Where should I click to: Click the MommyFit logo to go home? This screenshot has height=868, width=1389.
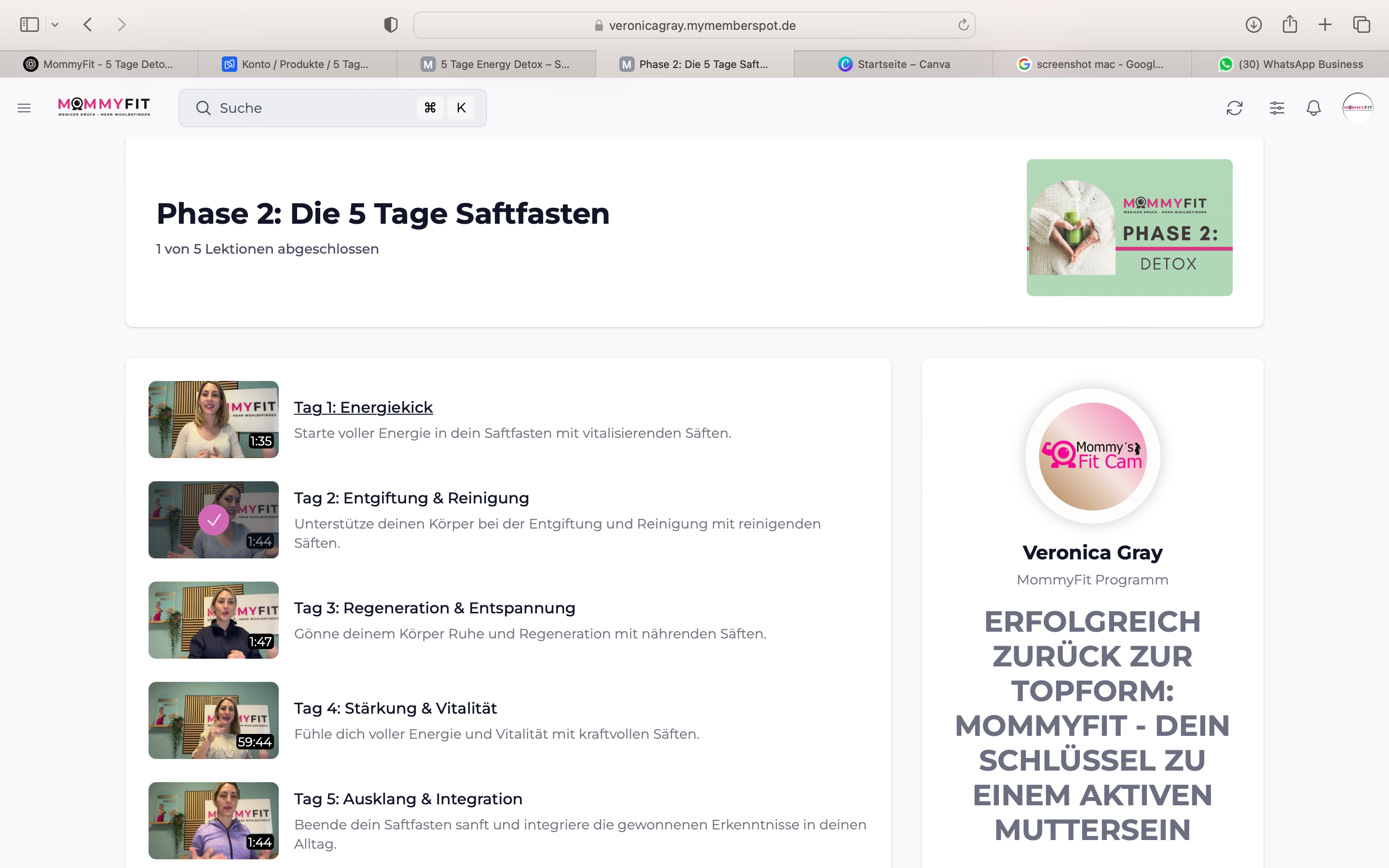(x=103, y=108)
